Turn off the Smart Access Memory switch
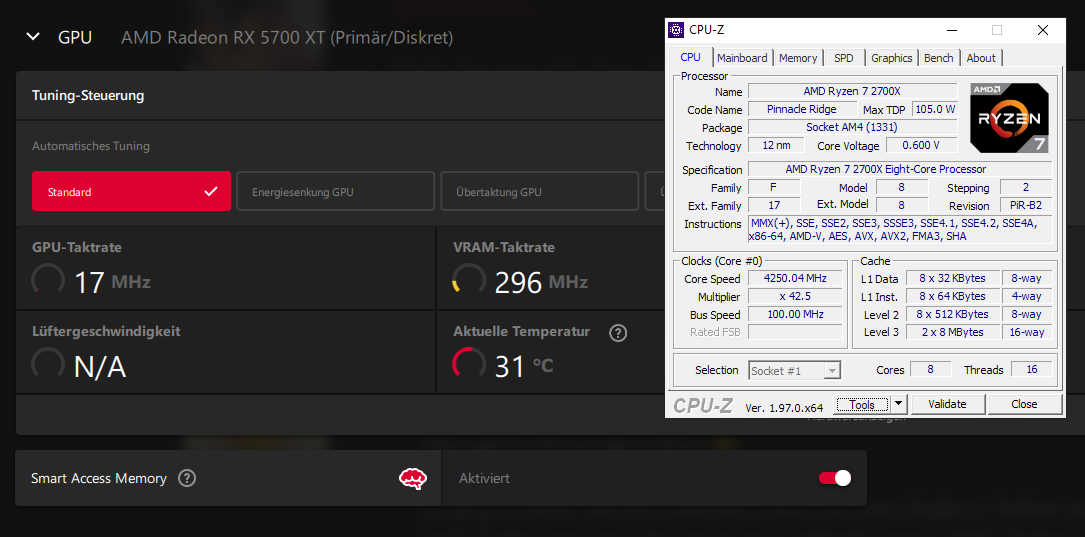This screenshot has width=1085, height=537. click(835, 478)
